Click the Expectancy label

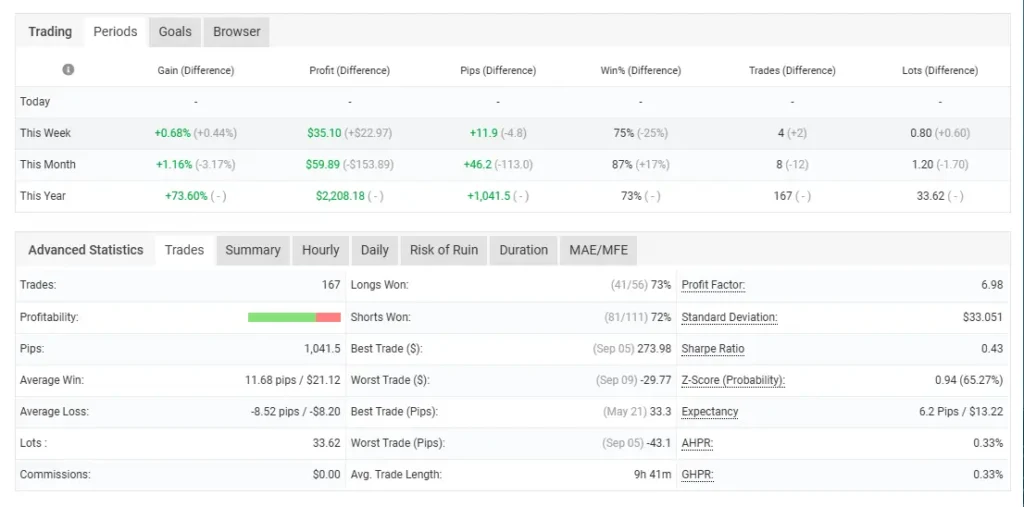[709, 412]
